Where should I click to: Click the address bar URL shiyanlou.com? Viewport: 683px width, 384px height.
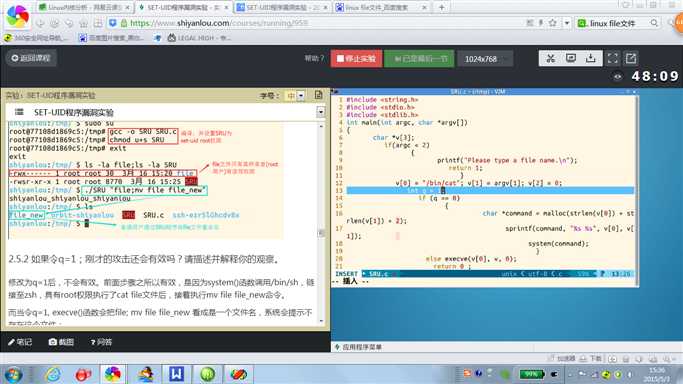(219, 23)
